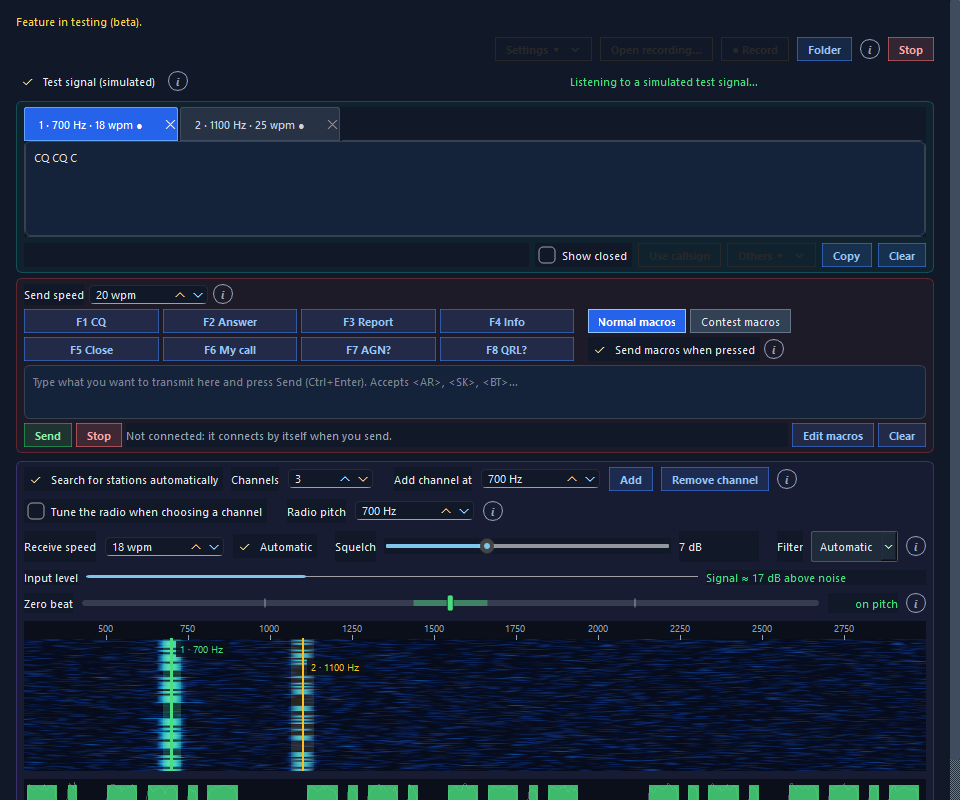Increase Send speed with up arrow
This screenshot has width=960, height=800.
click(x=180, y=295)
